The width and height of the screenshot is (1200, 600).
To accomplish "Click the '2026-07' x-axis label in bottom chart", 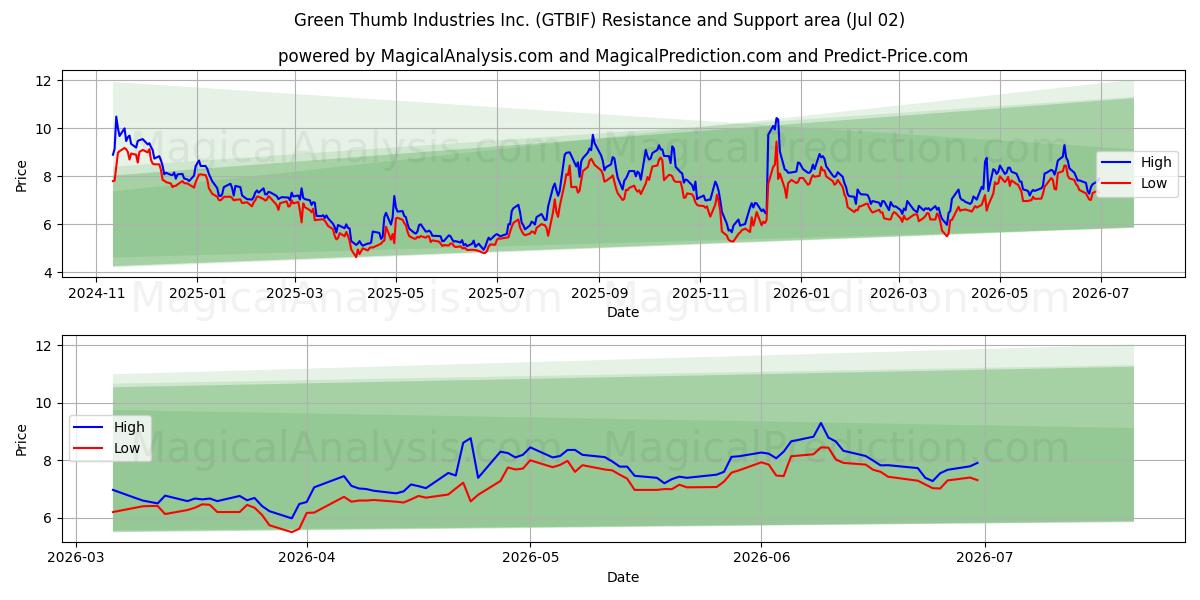I will click(x=985, y=559).
